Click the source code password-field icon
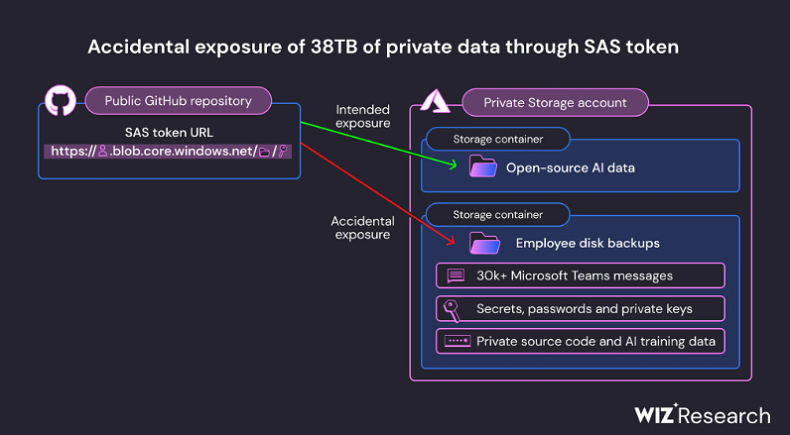 pyautogui.click(x=456, y=341)
